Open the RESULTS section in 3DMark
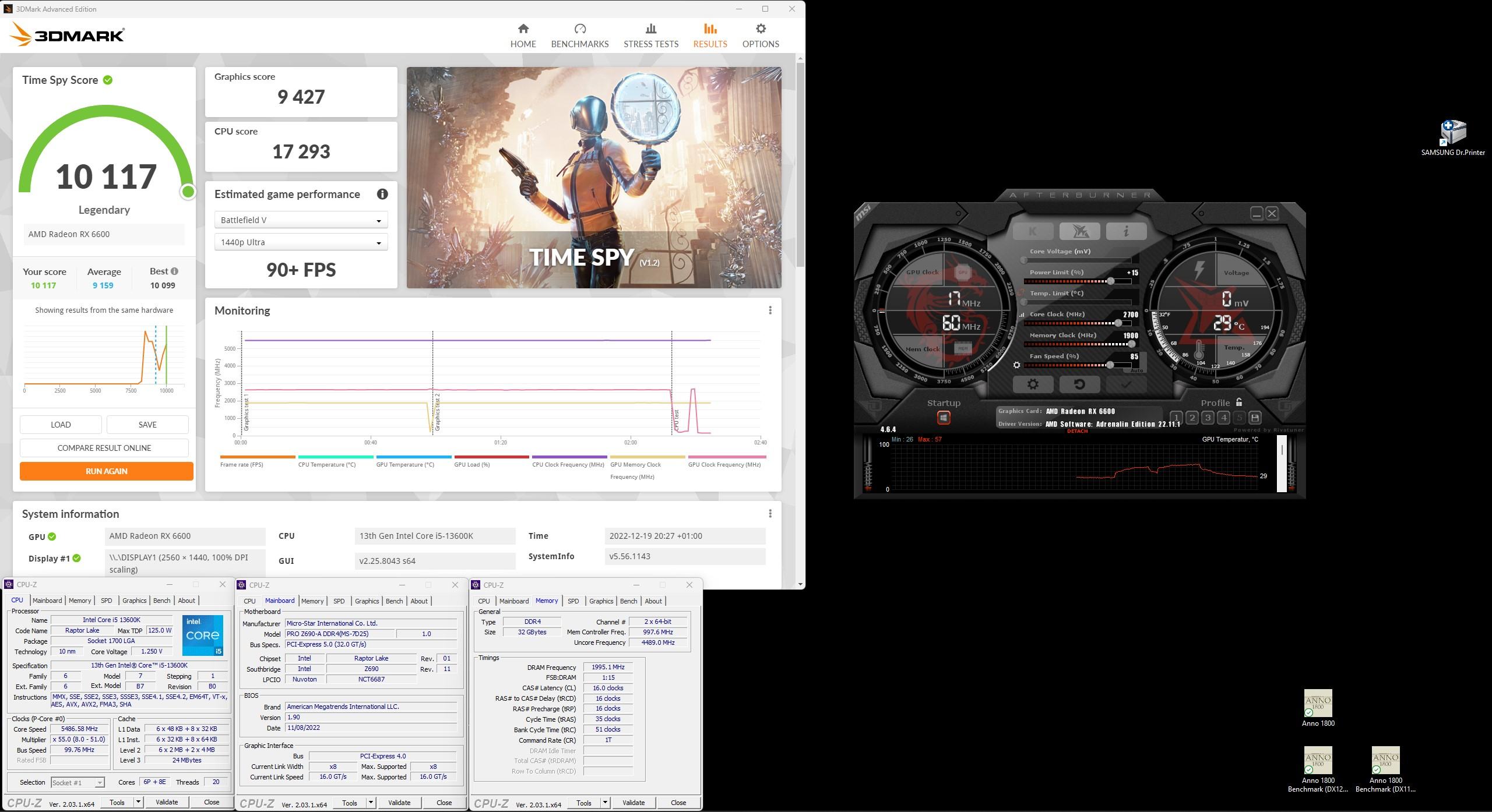Viewport: 1492px width, 812px height. click(x=710, y=36)
